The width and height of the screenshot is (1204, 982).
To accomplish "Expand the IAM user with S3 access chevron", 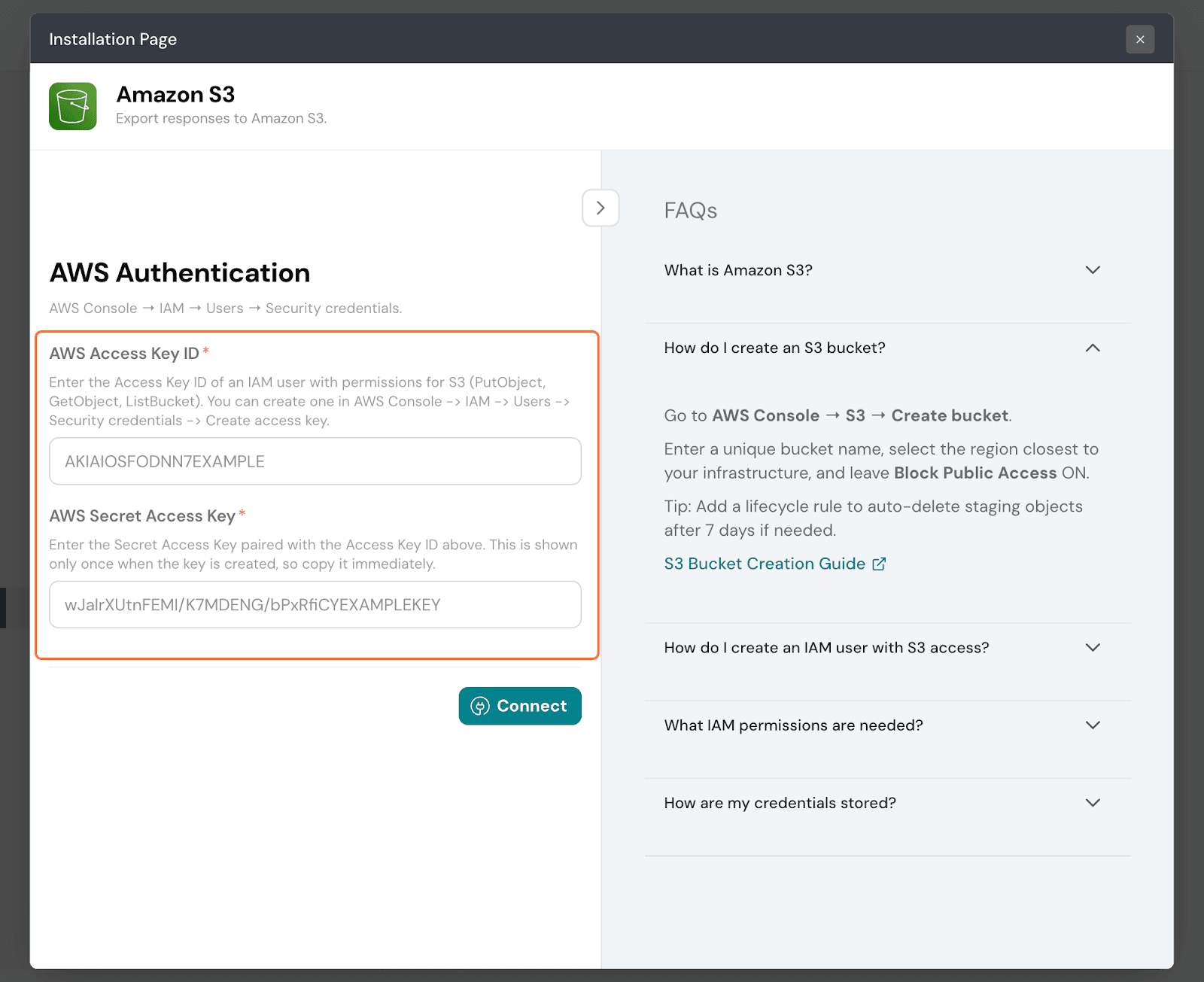I will [x=1093, y=647].
